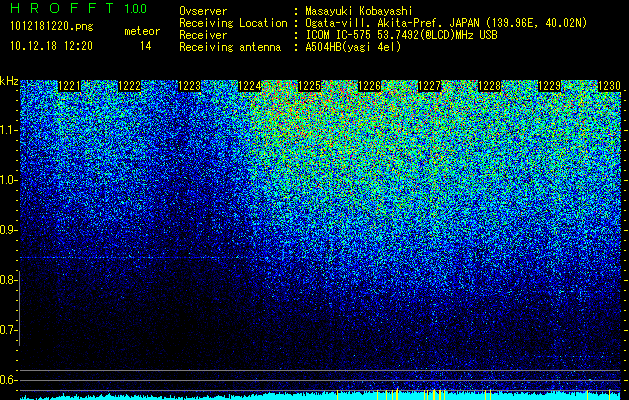This screenshot has height=400, width=629.
Task: Click the 1225 time marker label
Action: [x=310, y=86]
